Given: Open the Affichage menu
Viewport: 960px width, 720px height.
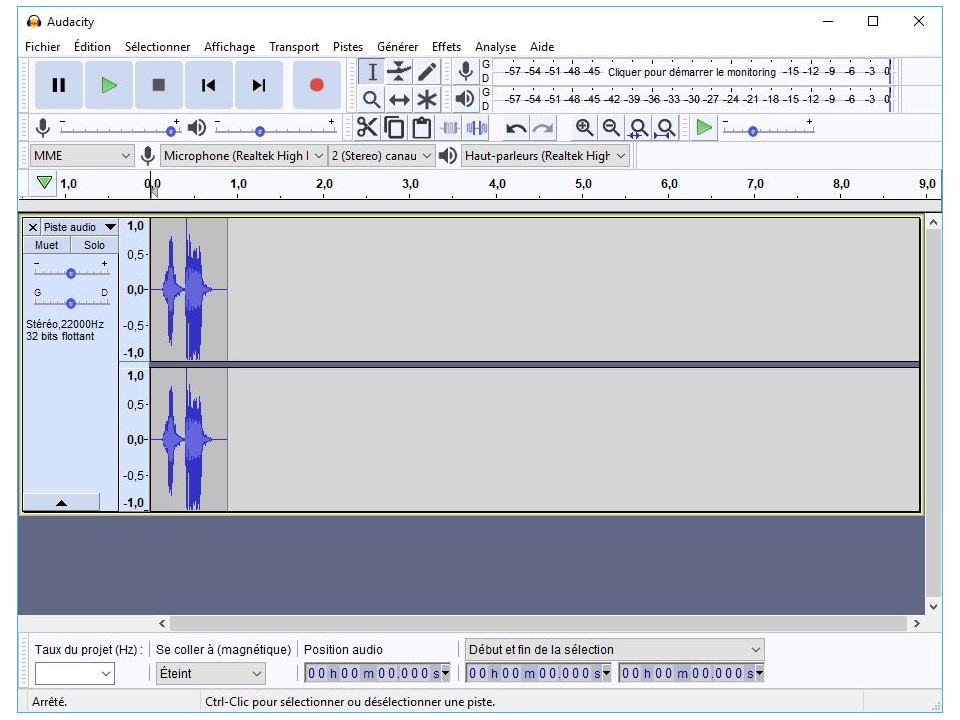Looking at the screenshot, I should coord(229,47).
